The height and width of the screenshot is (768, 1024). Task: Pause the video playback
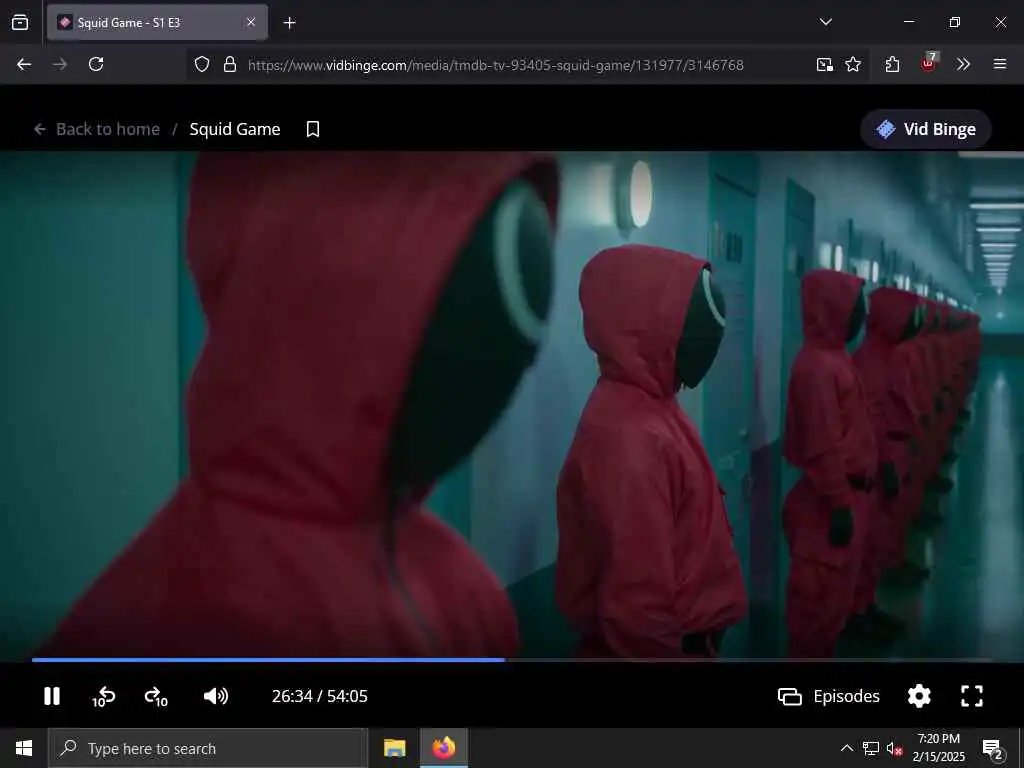coord(52,696)
